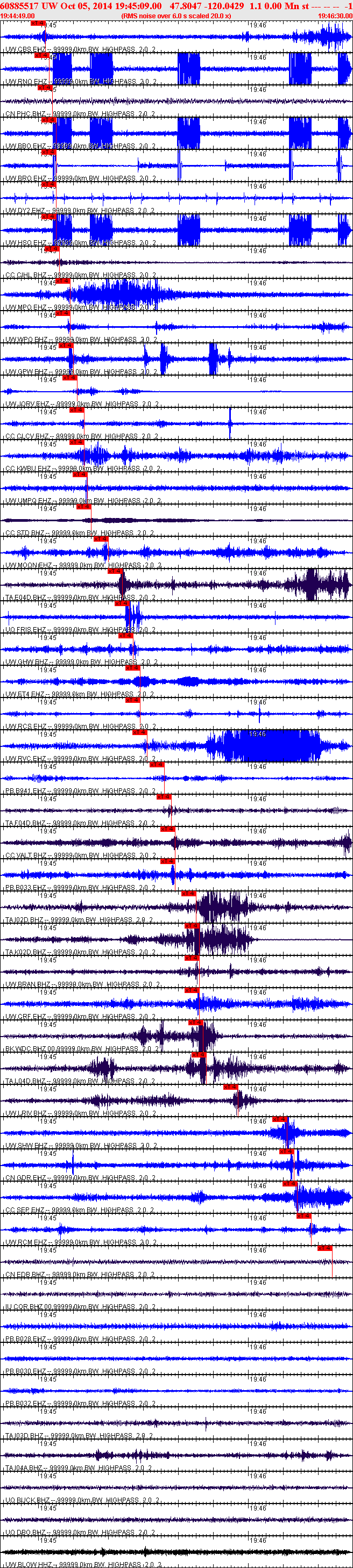Click the CC.KWBU.EHZ station label
The width and height of the screenshot is (353, 1568).
coord(28,469)
